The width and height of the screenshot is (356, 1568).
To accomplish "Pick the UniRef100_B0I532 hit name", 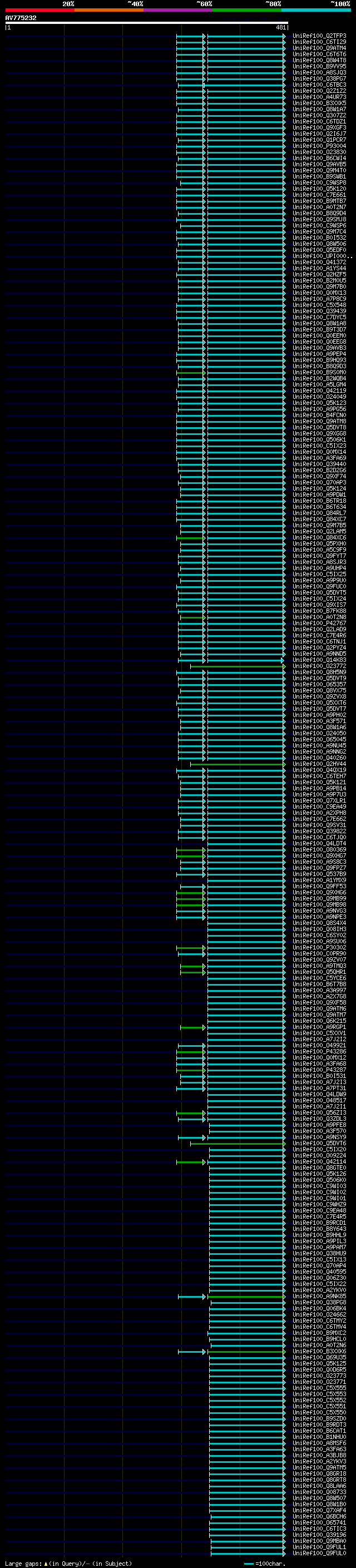I will tap(319, 238).
